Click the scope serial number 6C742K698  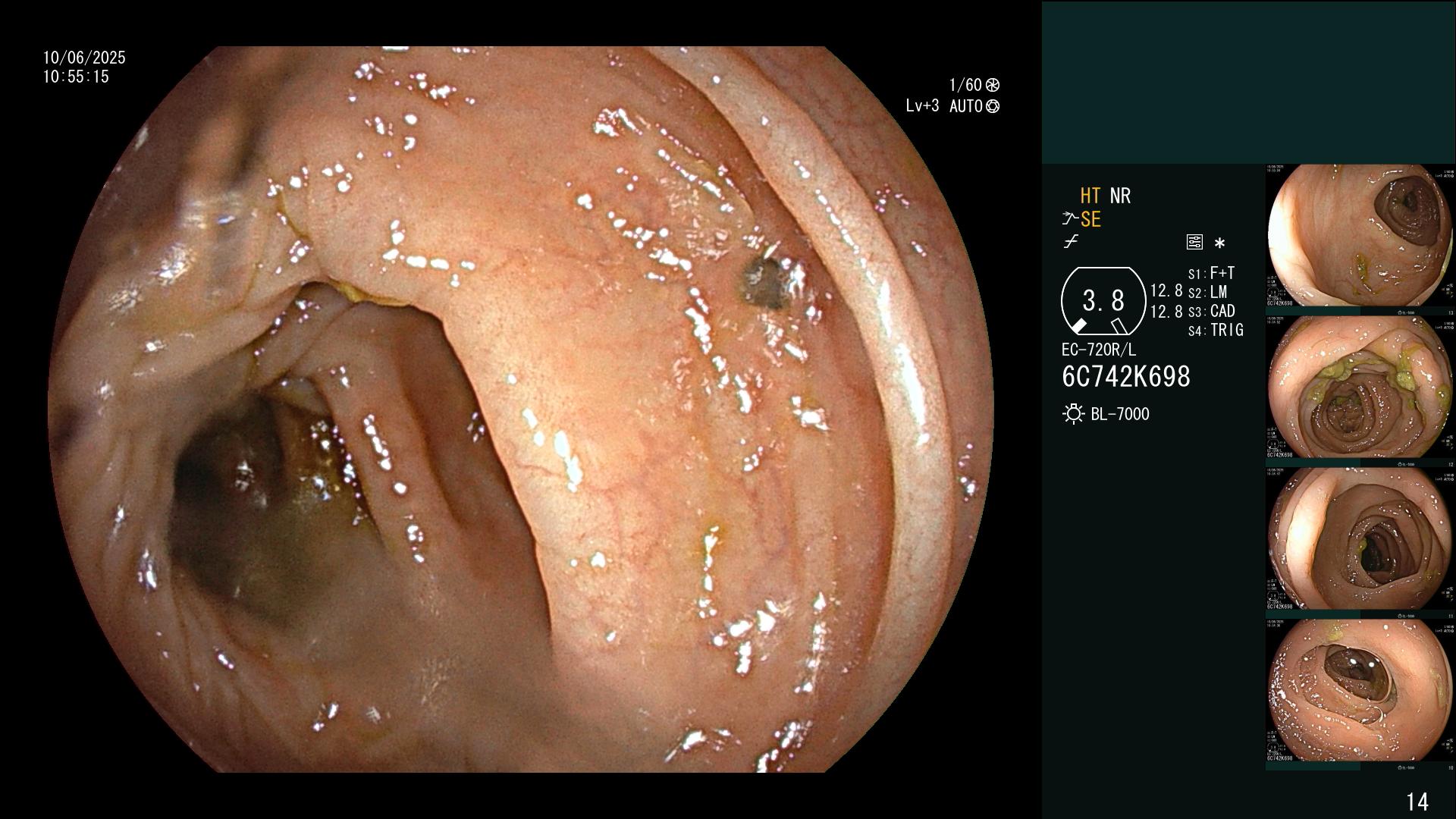(1126, 376)
